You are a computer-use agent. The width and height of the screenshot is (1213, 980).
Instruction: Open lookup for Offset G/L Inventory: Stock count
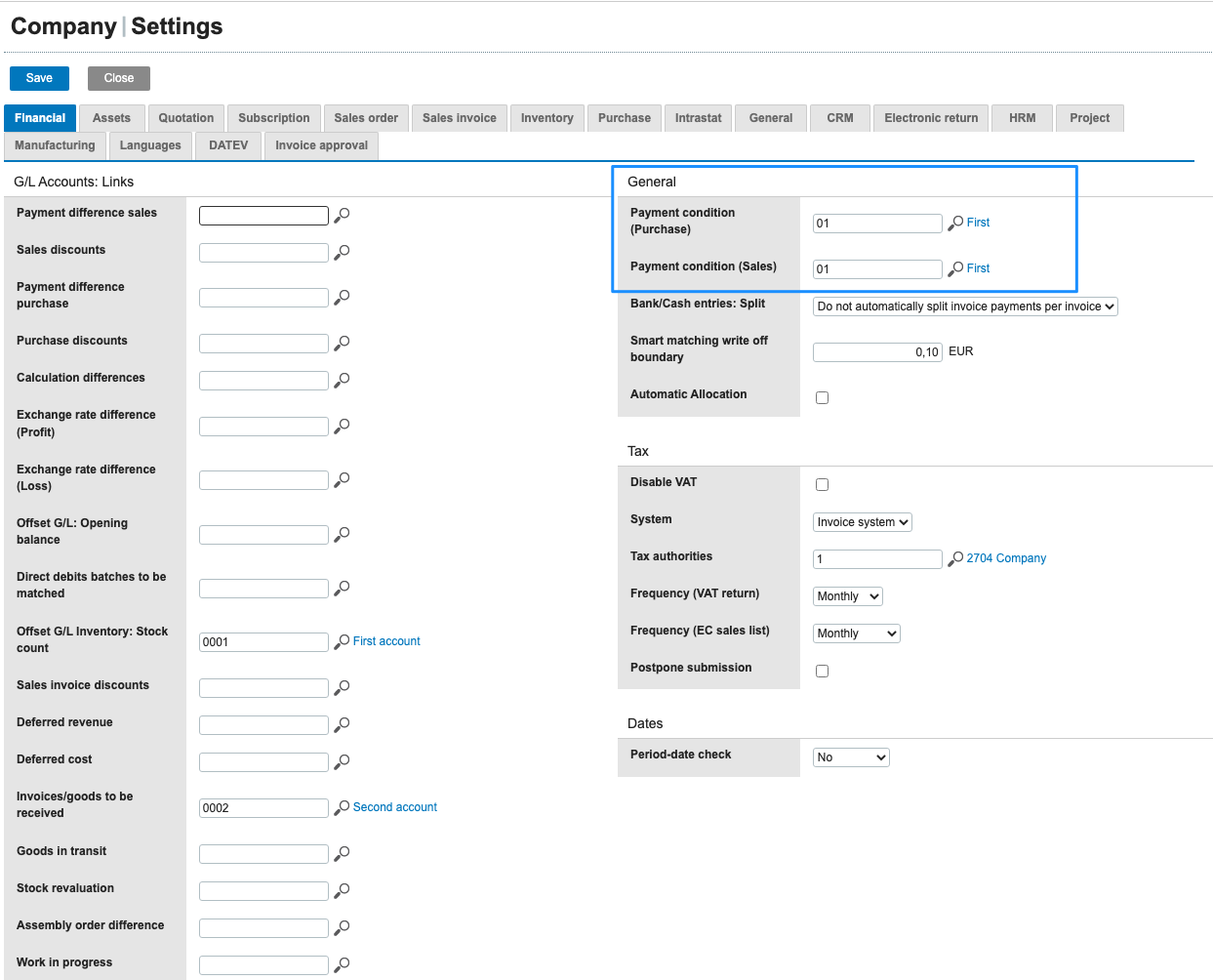342,641
